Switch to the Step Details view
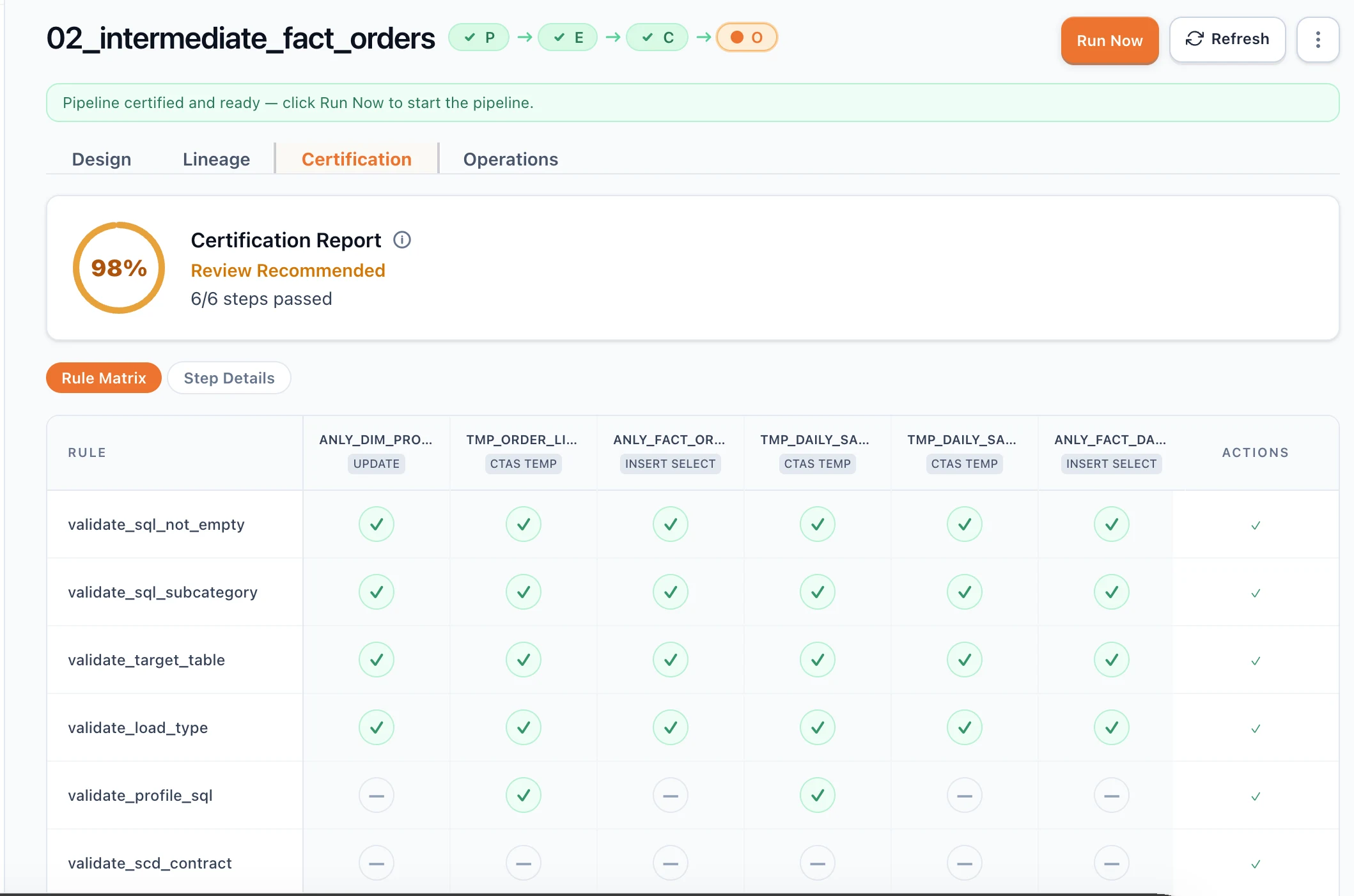The height and width of the screenshot is (896, 1354). tap(229, 378)
